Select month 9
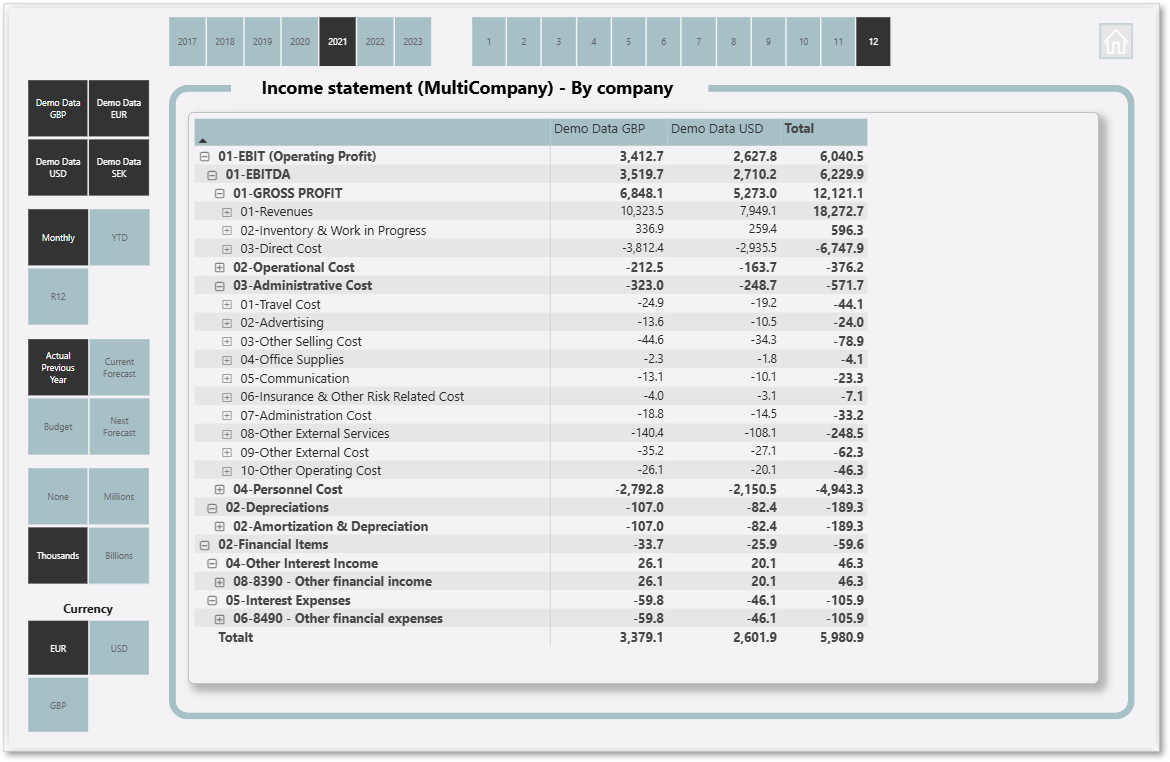Viewport: 1170px width, 762px height. [769, 42]
